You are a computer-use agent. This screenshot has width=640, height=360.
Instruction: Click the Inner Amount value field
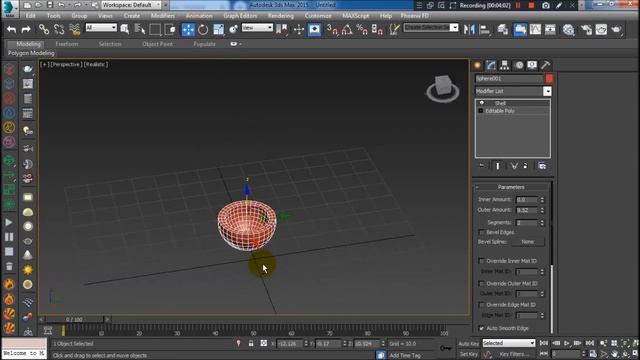[527, 200]
